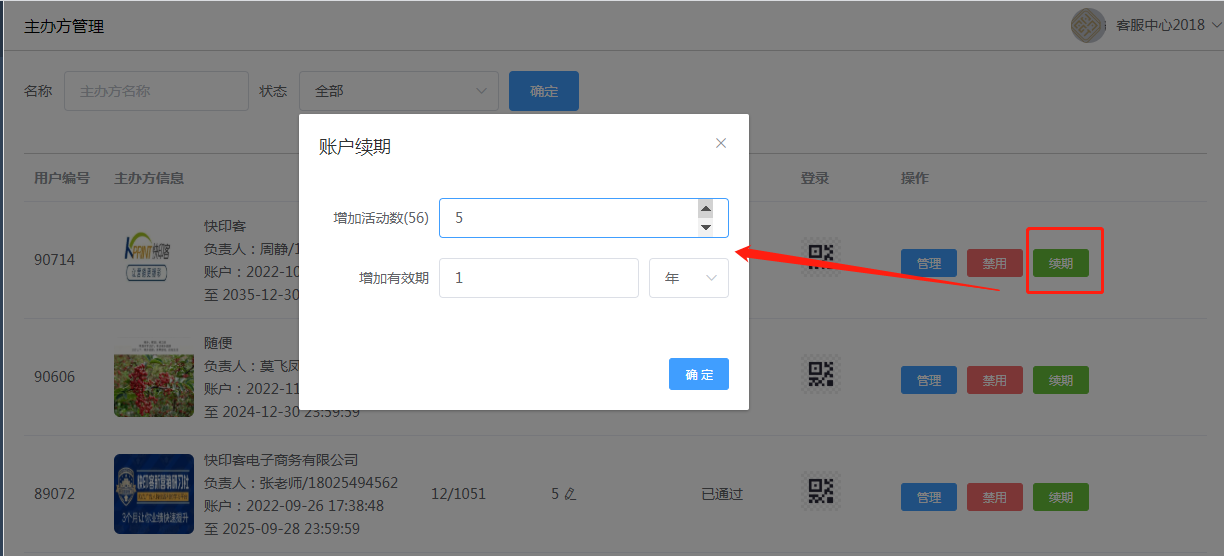Click the up arrow on 增加活动数 spinner

[705, 209]
